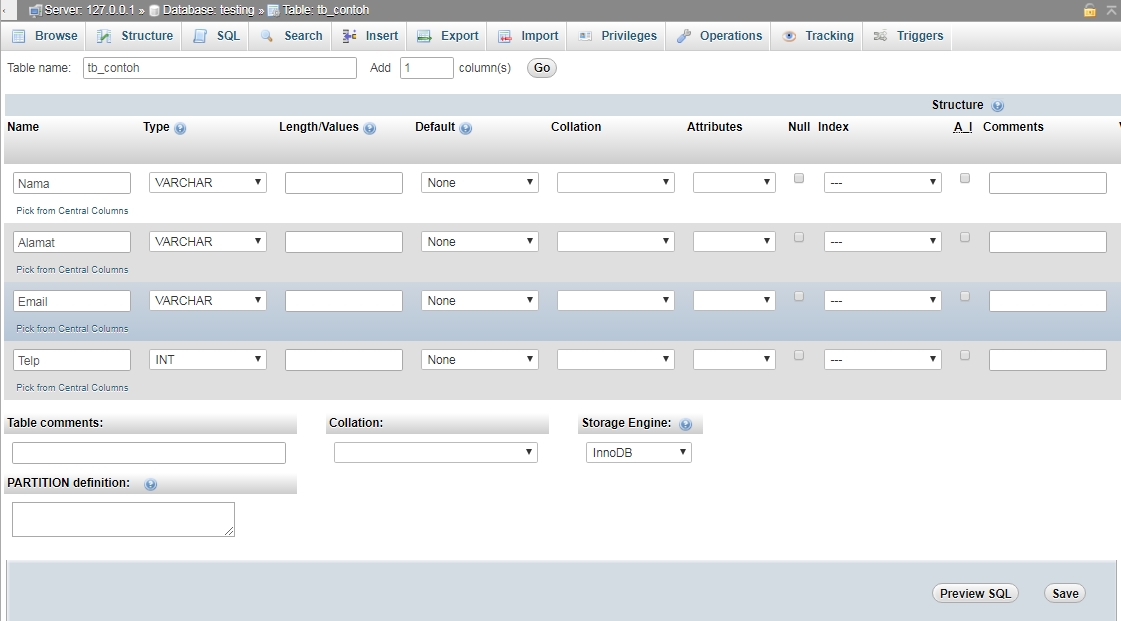Screen dimensions: 1121x621
Task: Click the PARTITION definition help icon
Action: coord(150,484)
